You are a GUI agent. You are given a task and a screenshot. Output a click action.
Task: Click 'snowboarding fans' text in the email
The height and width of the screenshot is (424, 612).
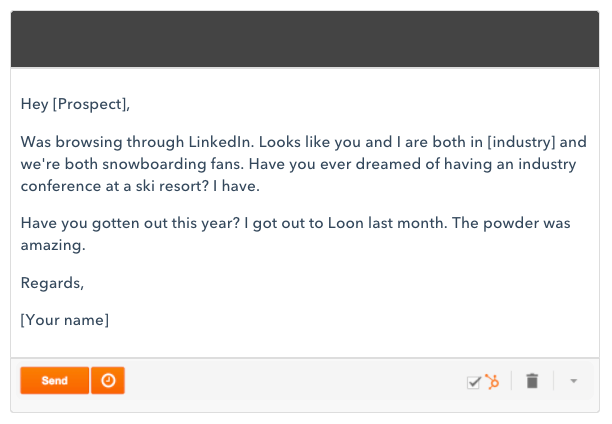pyautogui.click(x=173, y=164)
